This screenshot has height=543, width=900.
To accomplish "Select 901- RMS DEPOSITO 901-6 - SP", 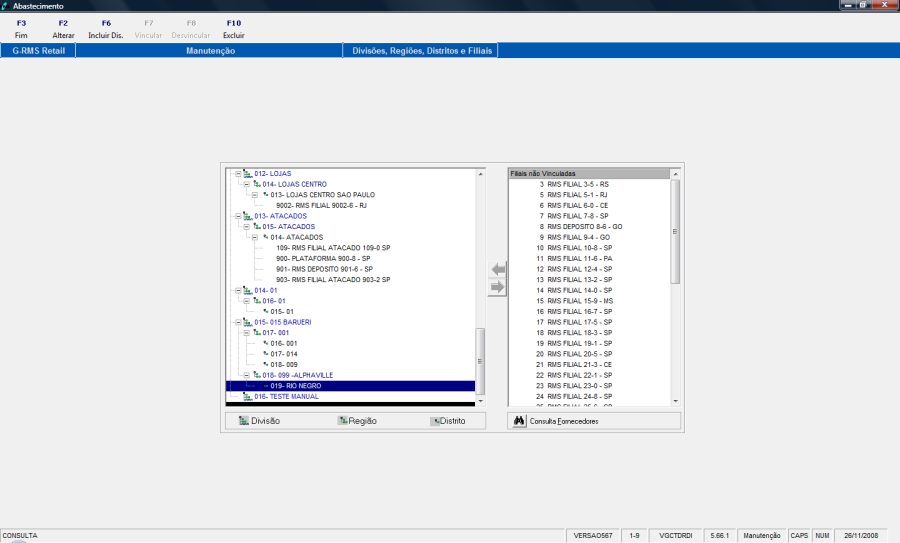I will pyautogui.click(x=324, y=269).
